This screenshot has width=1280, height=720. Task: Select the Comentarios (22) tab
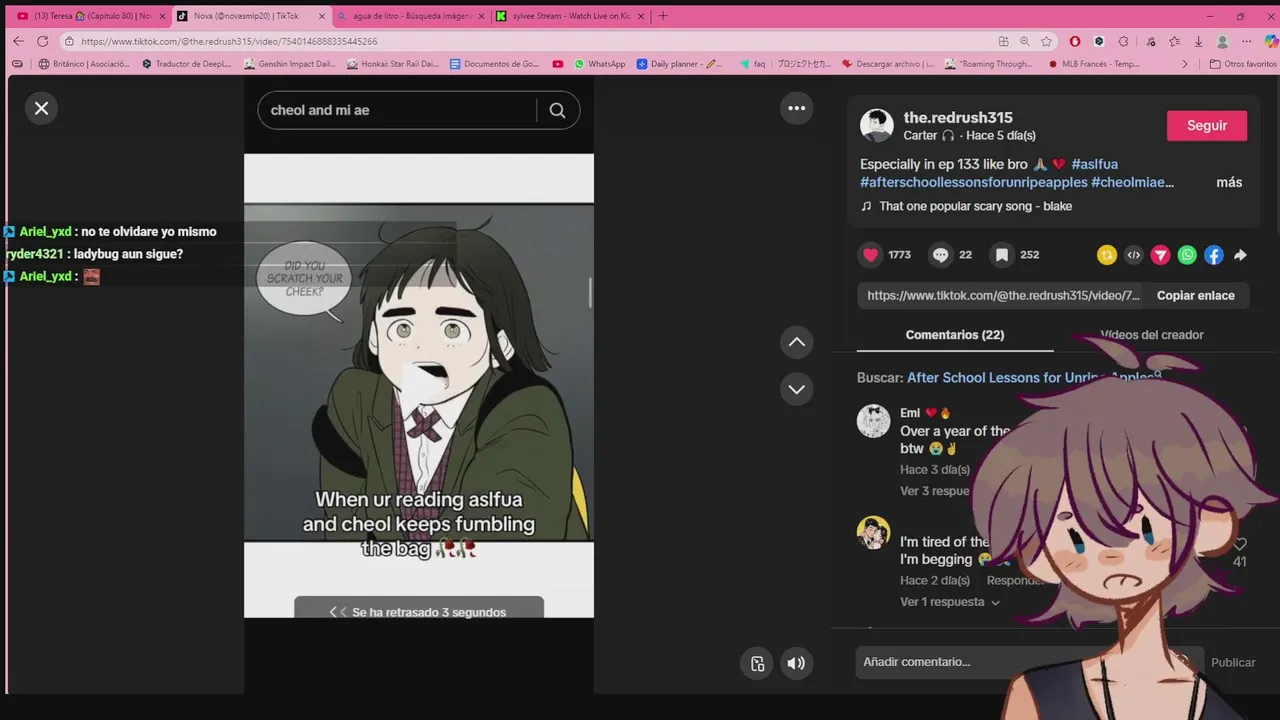click(x=955, y=335)
